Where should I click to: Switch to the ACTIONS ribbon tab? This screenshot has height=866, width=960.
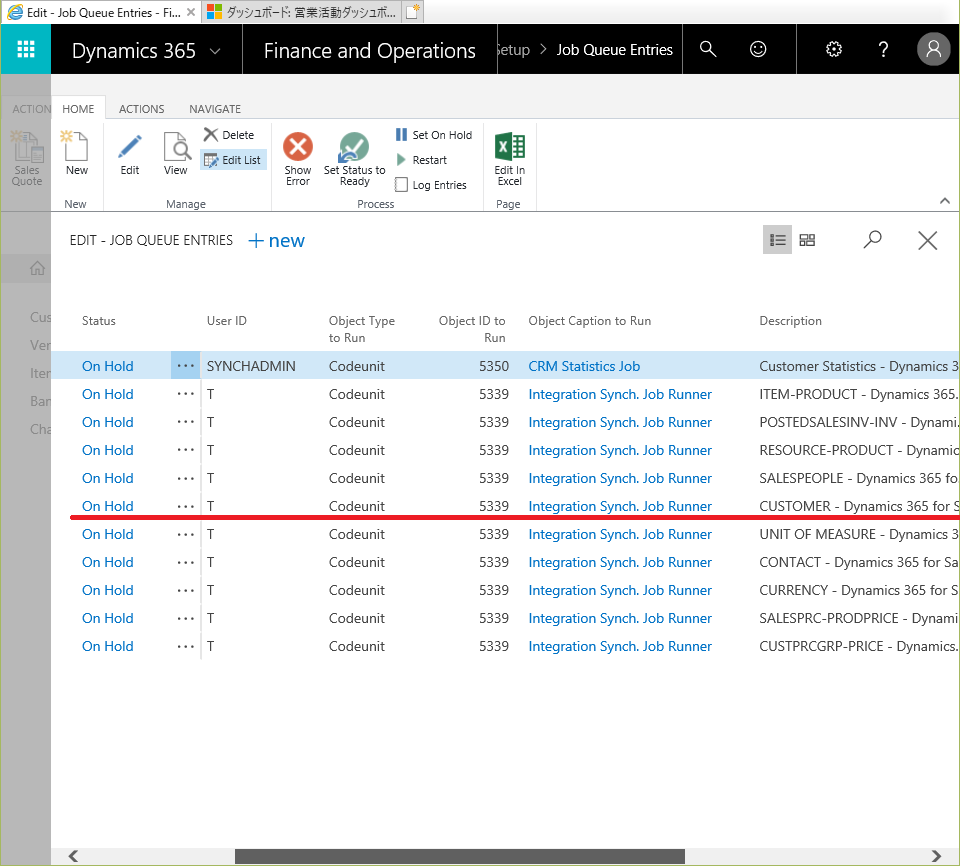point(141,108)
